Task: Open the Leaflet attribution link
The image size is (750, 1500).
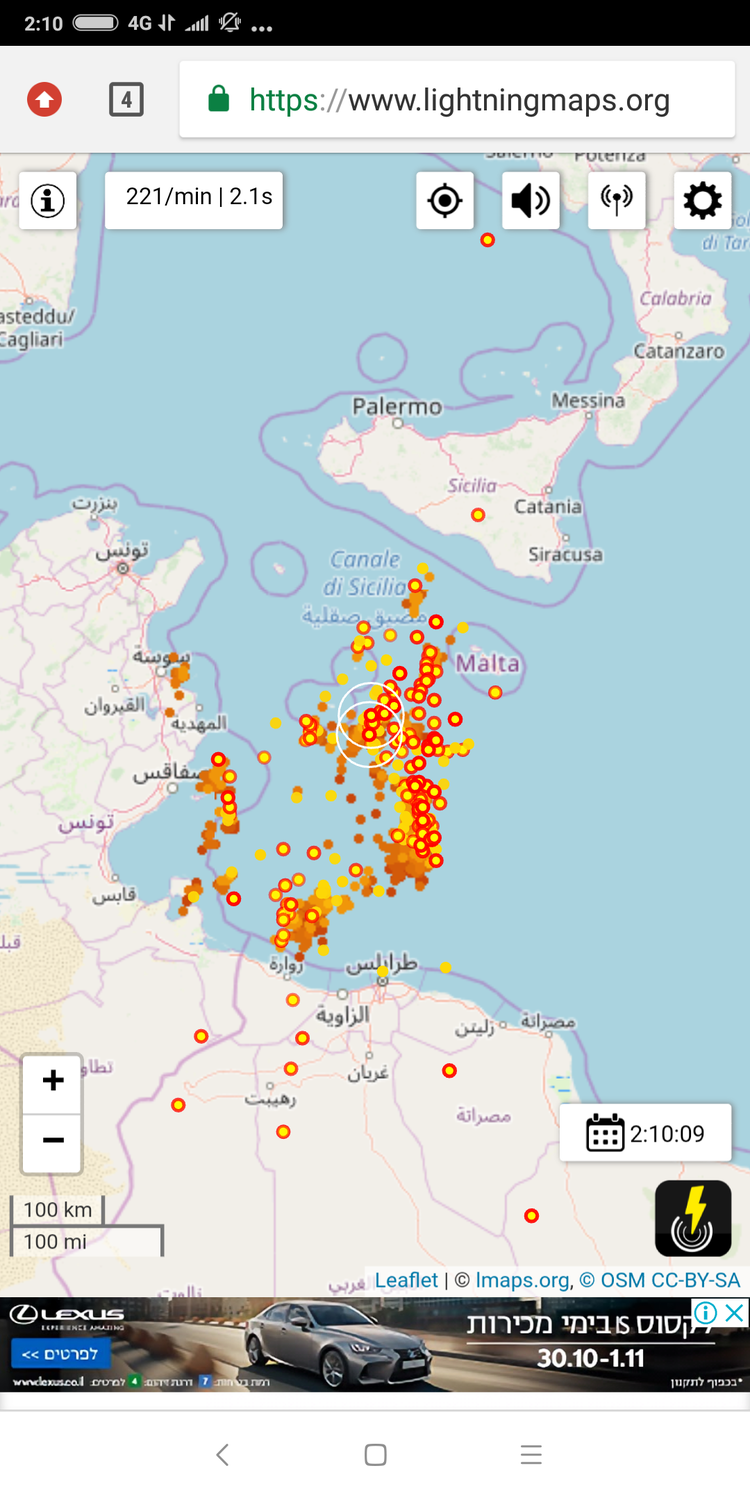Action: click(x=406, y=1280)
